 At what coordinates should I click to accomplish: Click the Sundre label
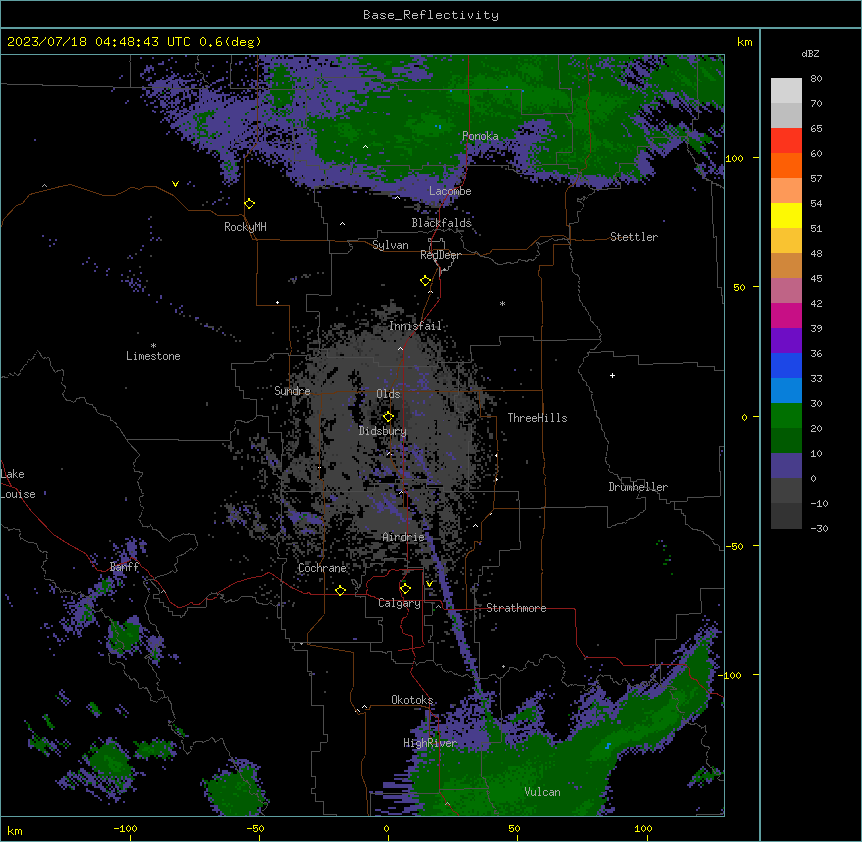[292, 391]
